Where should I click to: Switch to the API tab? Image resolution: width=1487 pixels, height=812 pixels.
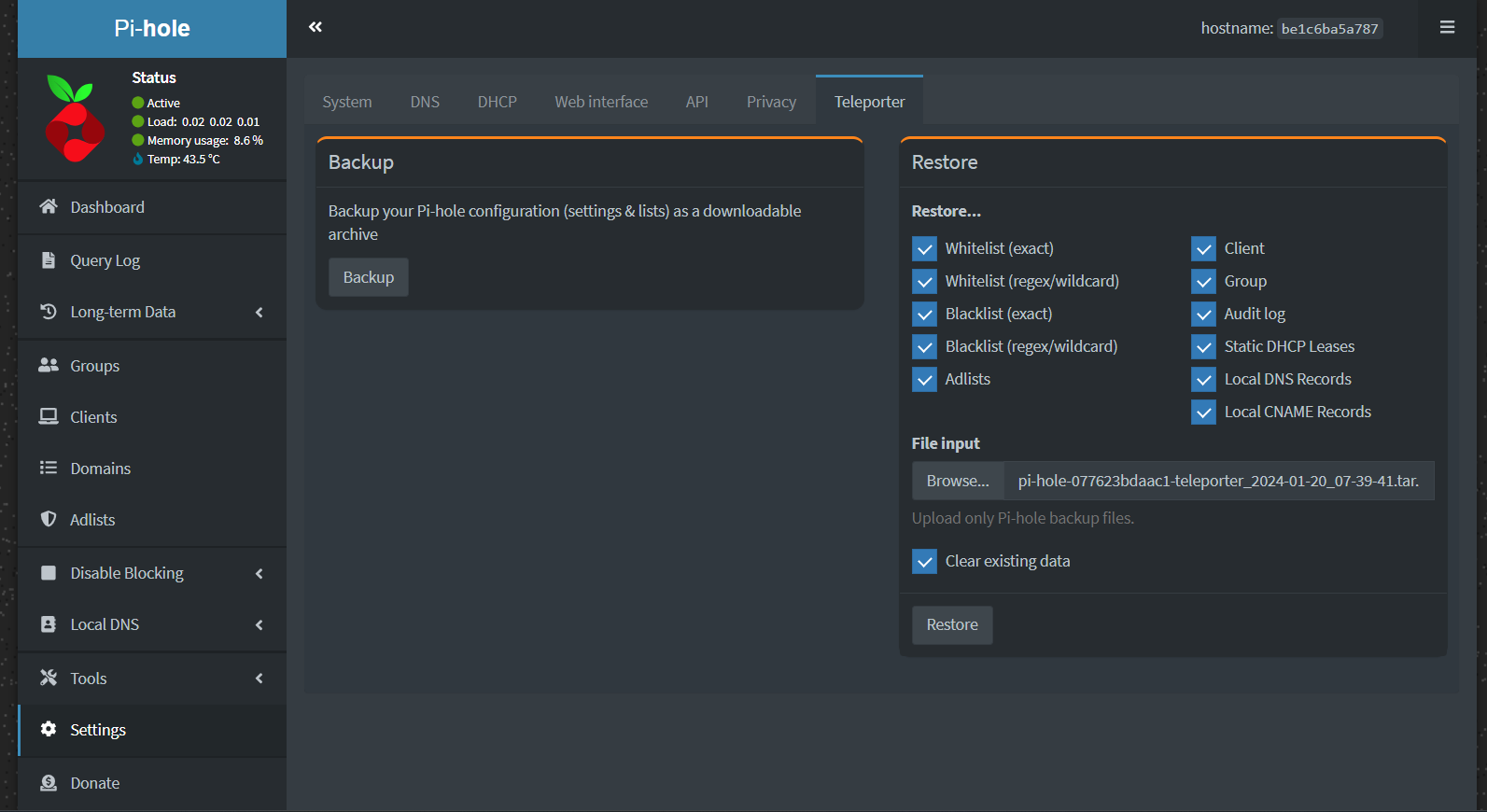697,102
